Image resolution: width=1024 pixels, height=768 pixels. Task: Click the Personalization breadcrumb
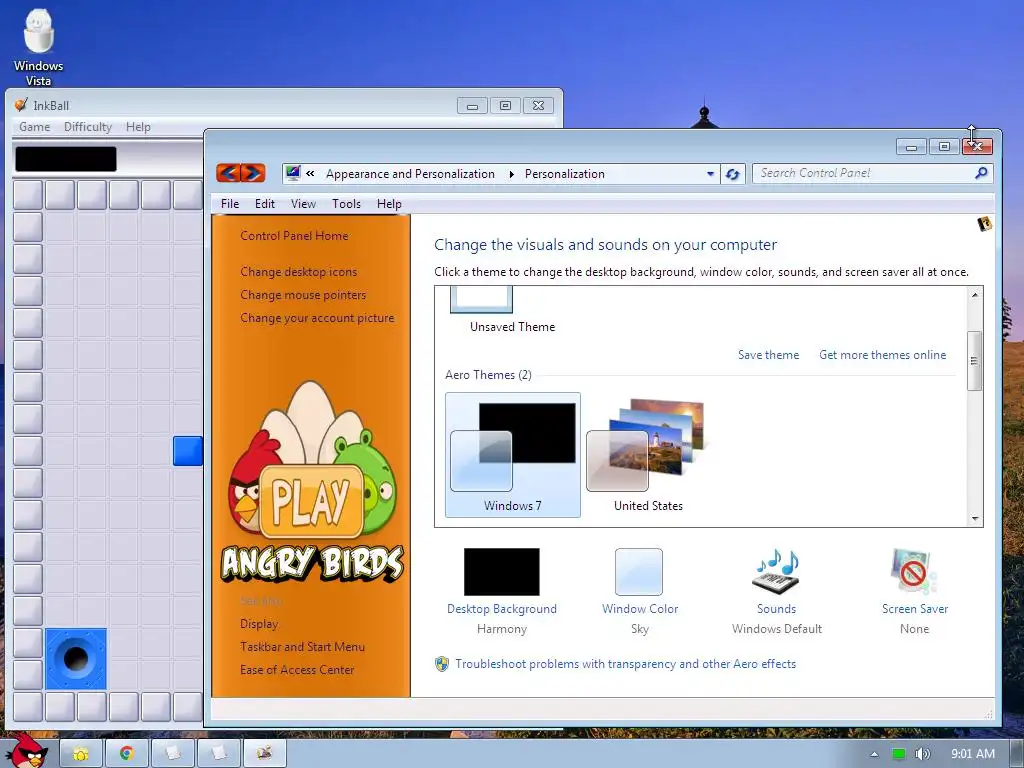(565, 174)
